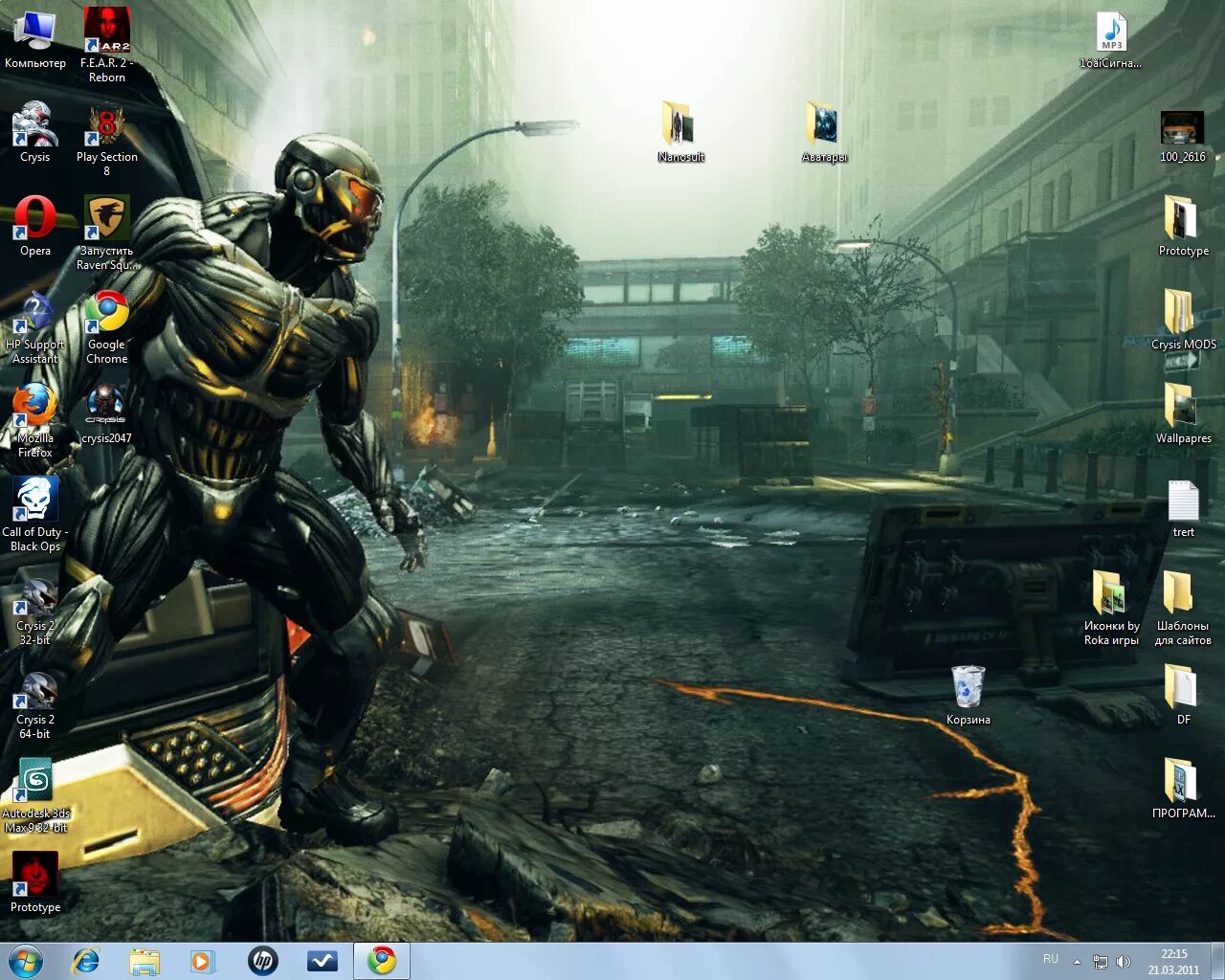Select Crysis 2 64-bit shortcut
1225x980 pixels.
click(35, 702)
